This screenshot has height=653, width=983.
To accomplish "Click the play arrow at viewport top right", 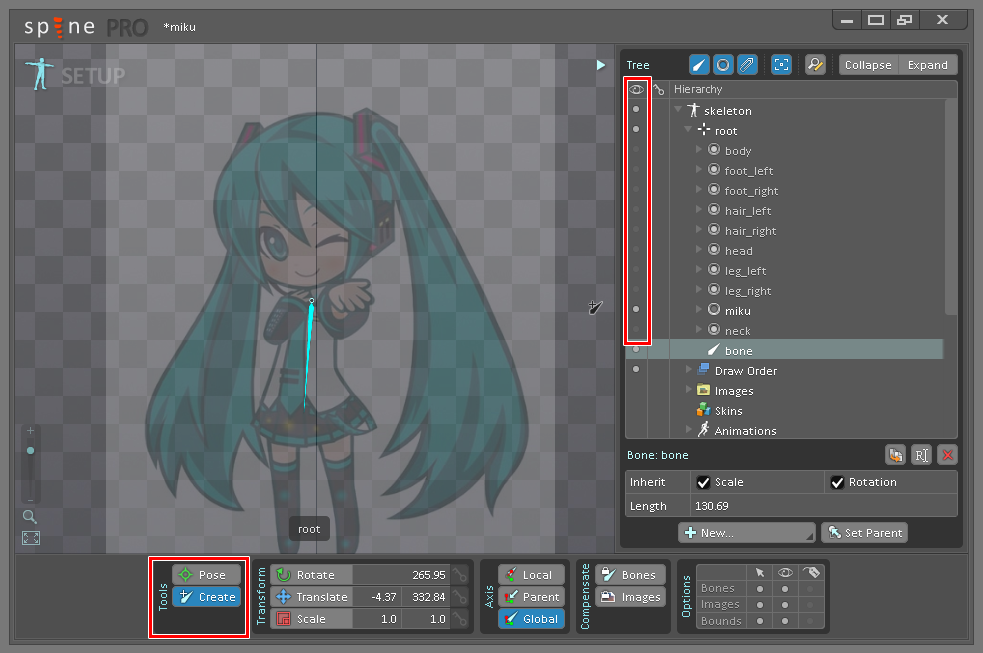I will (x=601, y=65).
